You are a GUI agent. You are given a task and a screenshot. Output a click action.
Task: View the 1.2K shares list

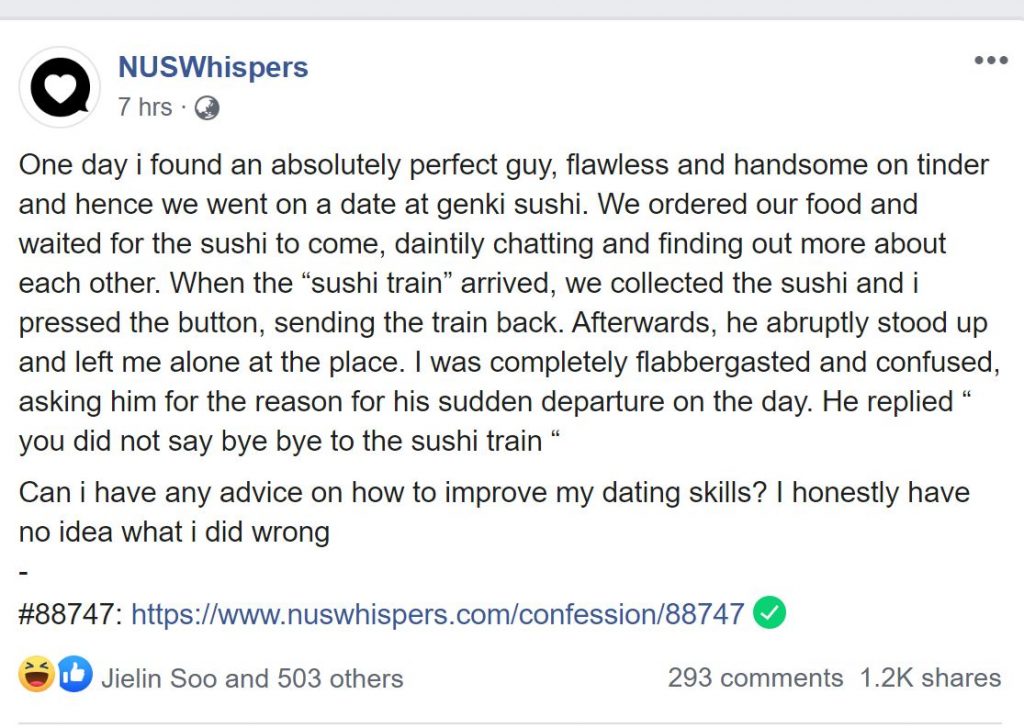(930, 678)
